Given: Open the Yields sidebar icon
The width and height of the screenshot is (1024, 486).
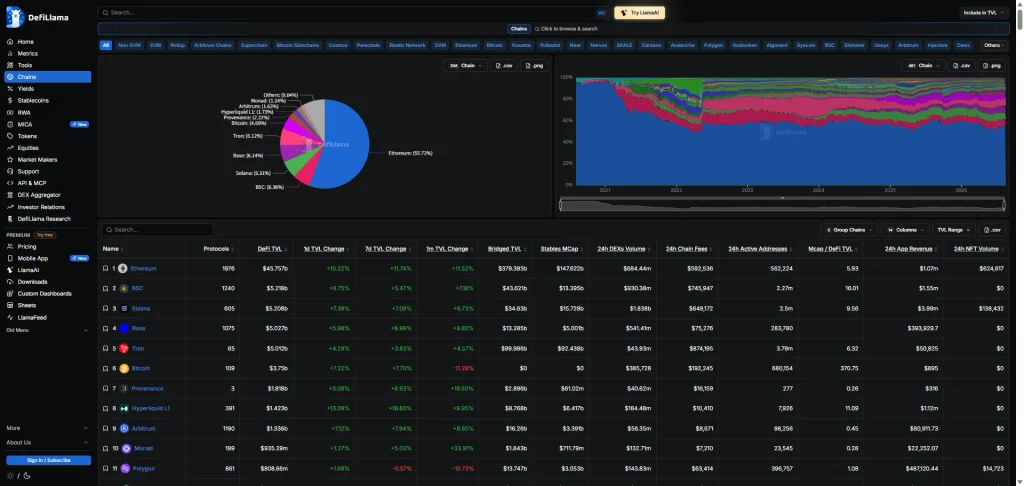Looking at the screenshot, I should (10, 89).
